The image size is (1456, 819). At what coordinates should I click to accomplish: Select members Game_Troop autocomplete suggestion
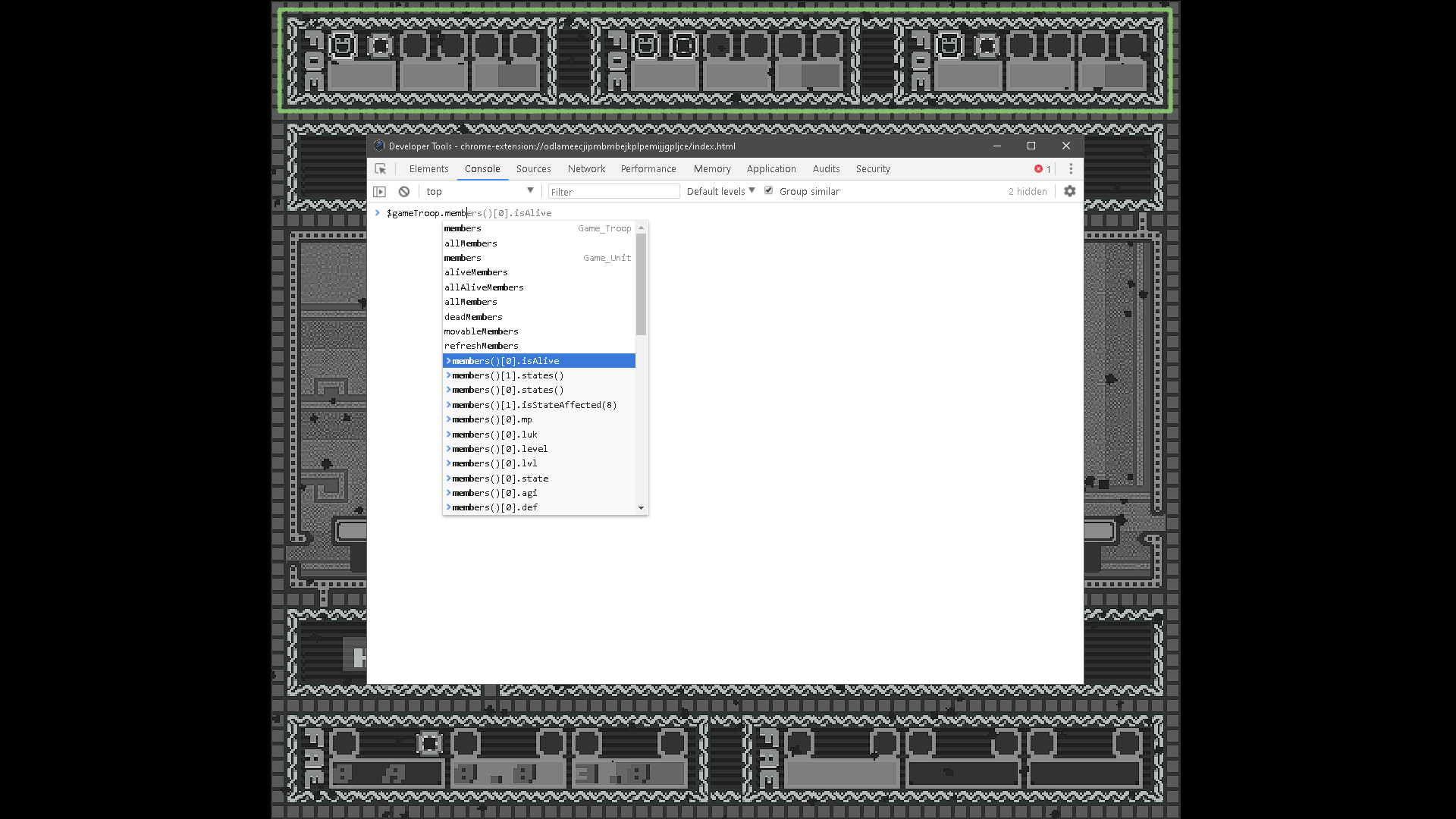click(538, 228)
